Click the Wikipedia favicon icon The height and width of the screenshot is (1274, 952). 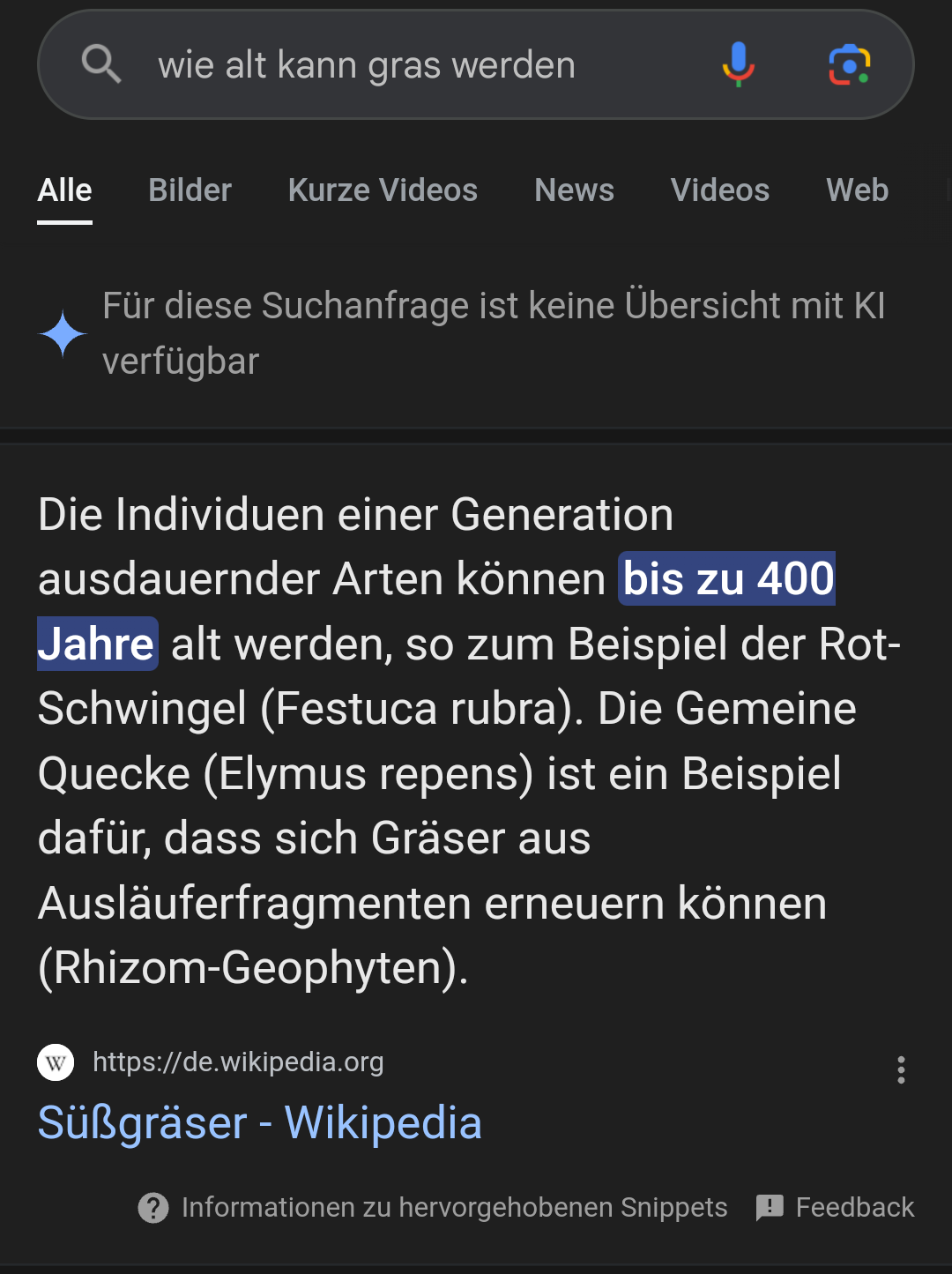[x=56, y=1062]
